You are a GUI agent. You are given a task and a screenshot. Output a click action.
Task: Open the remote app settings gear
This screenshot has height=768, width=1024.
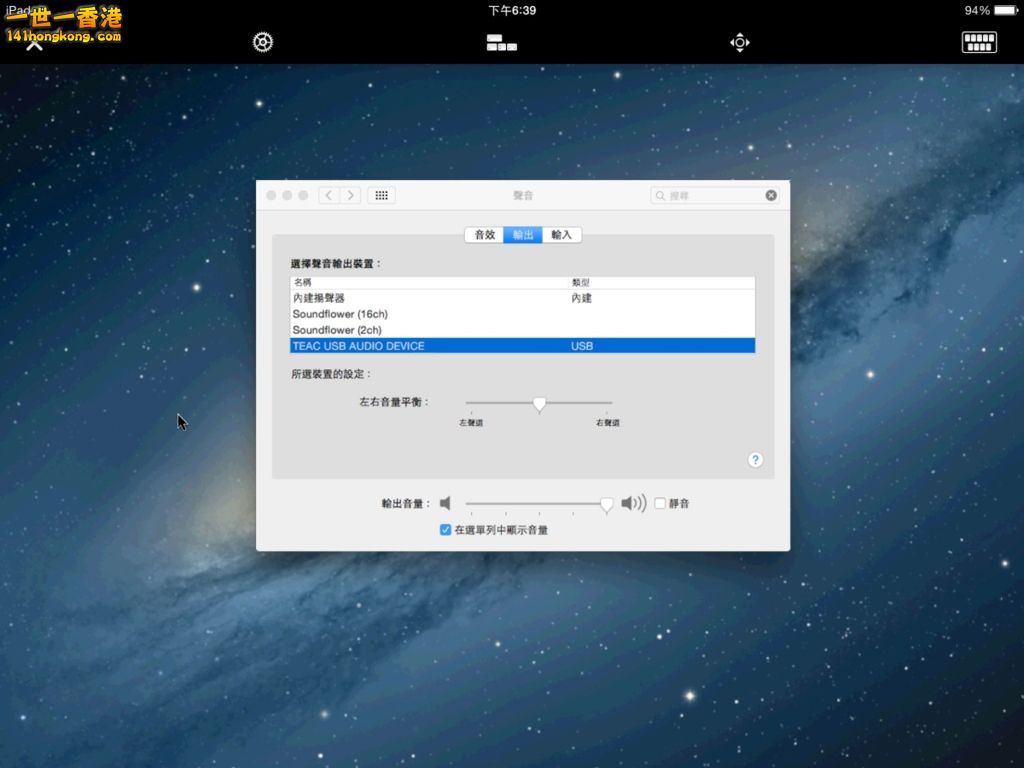tap(262, 42)
